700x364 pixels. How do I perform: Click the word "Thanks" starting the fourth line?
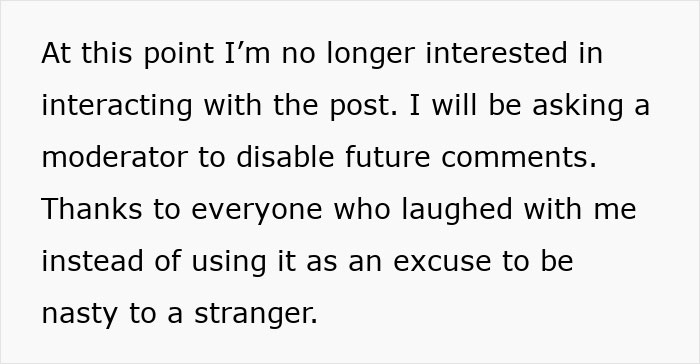pos(92,209)
